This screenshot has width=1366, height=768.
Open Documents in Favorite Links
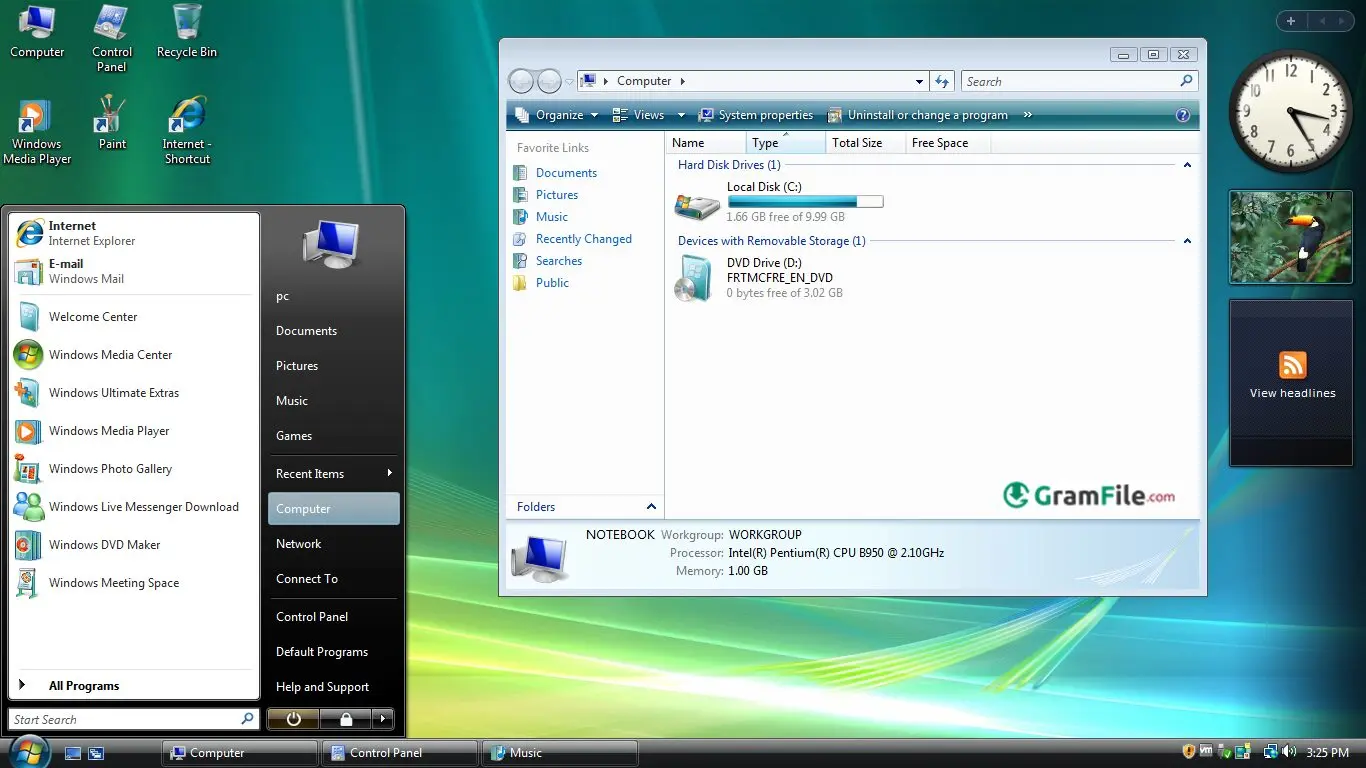(566, 173)
